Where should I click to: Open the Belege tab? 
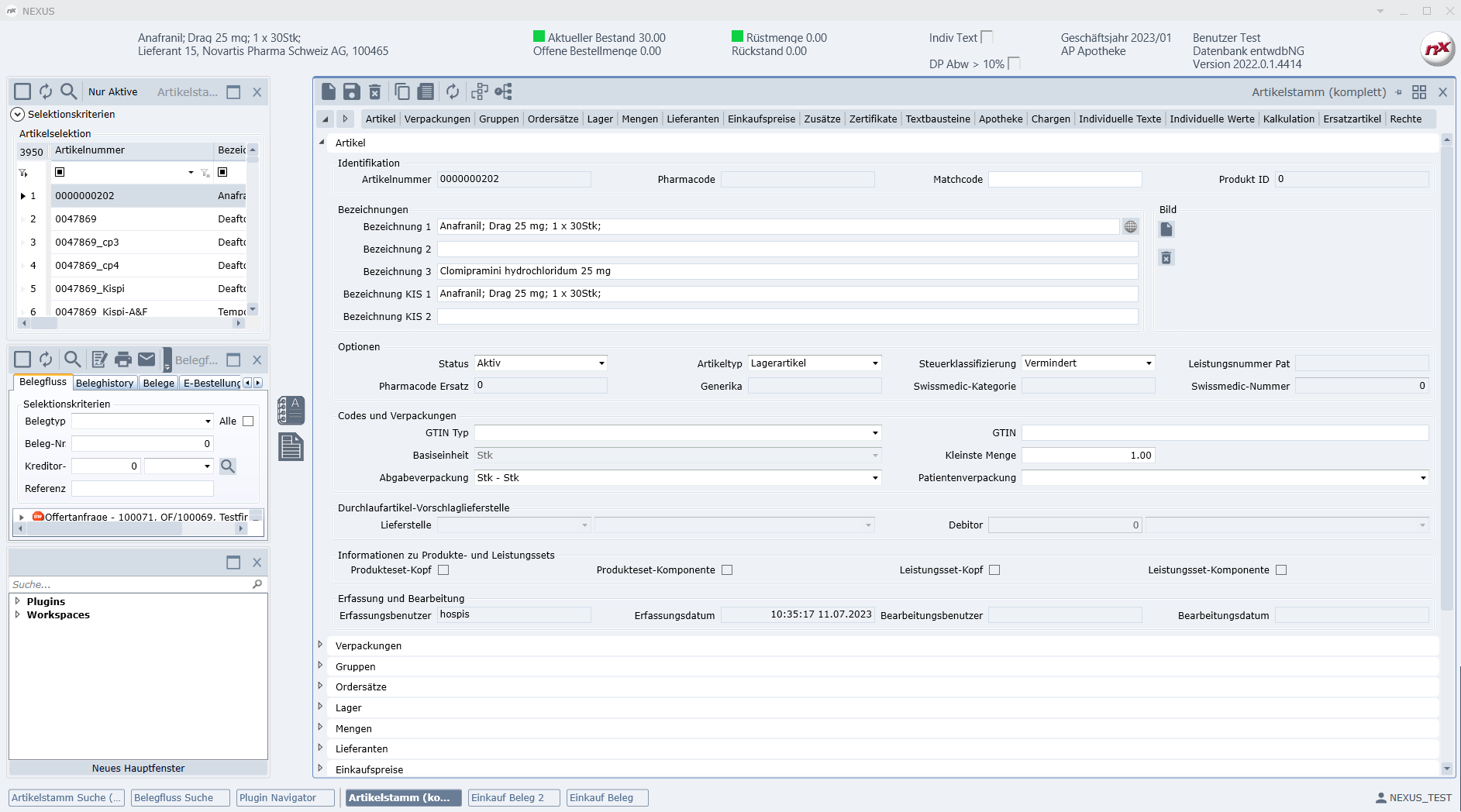click(159, 383)
